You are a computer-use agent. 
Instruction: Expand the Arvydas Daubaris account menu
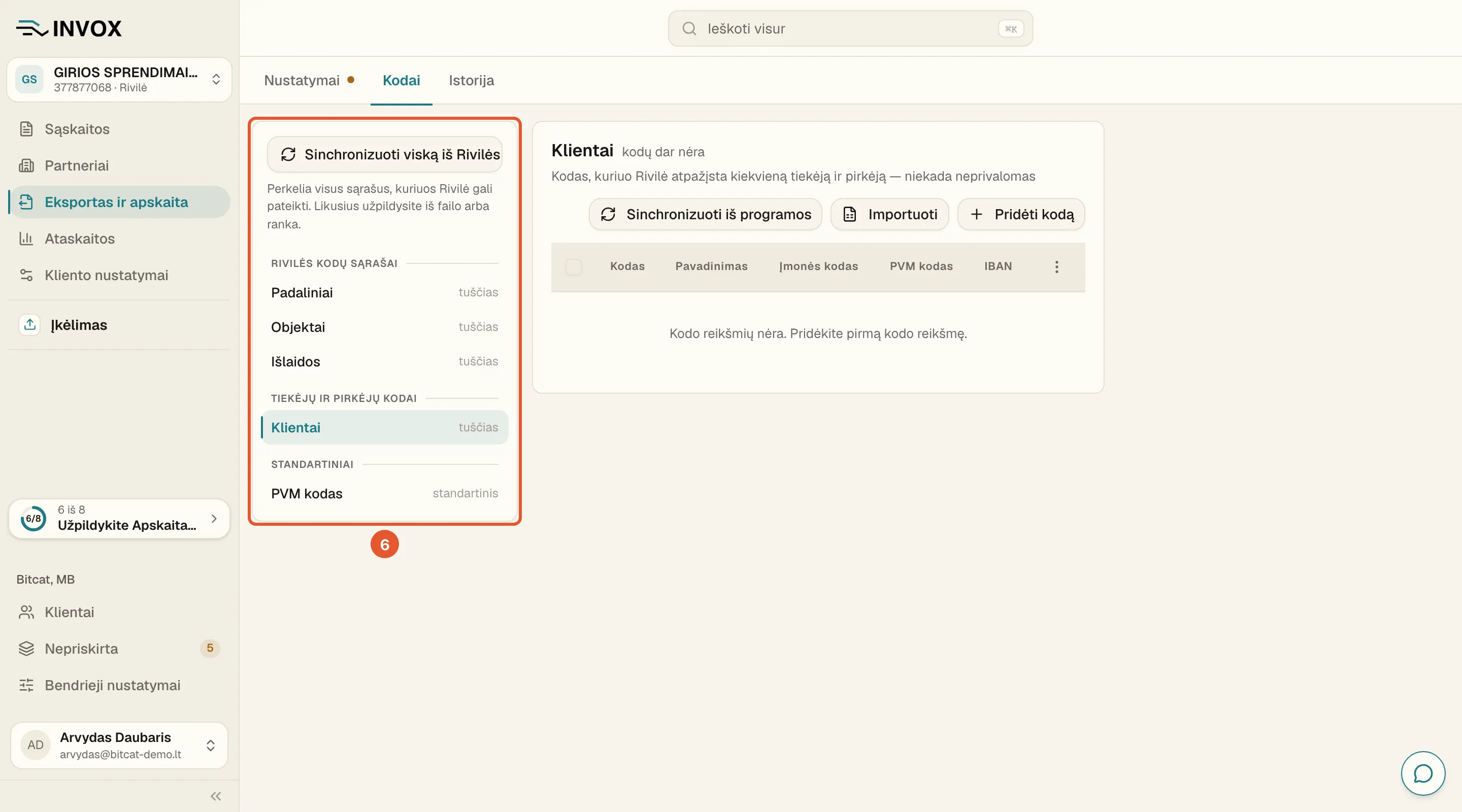119,745
